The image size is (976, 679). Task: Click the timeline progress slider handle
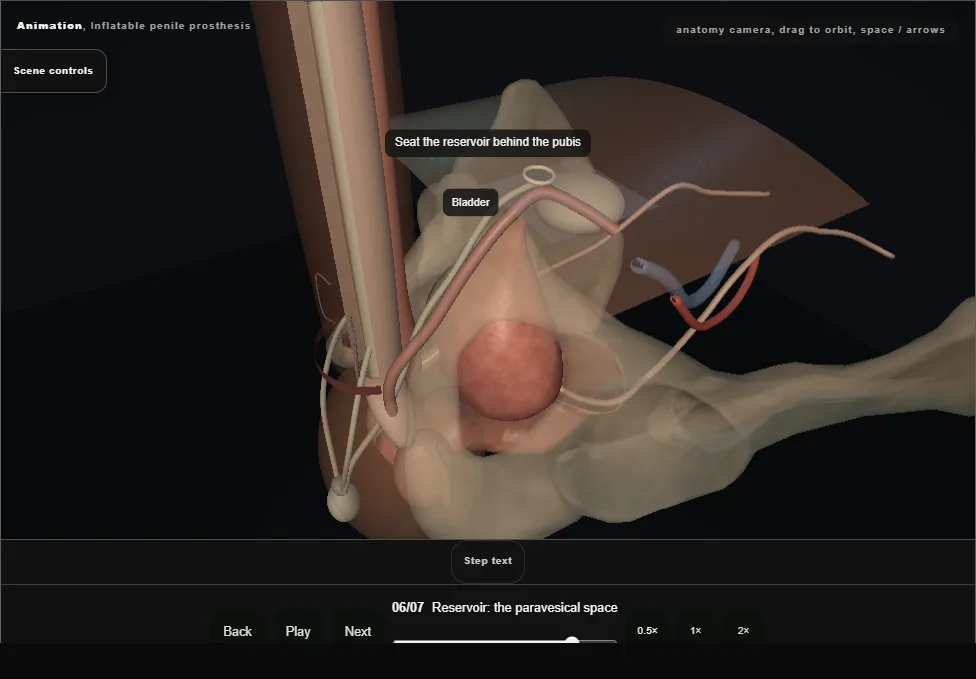[x=573, y=640]
